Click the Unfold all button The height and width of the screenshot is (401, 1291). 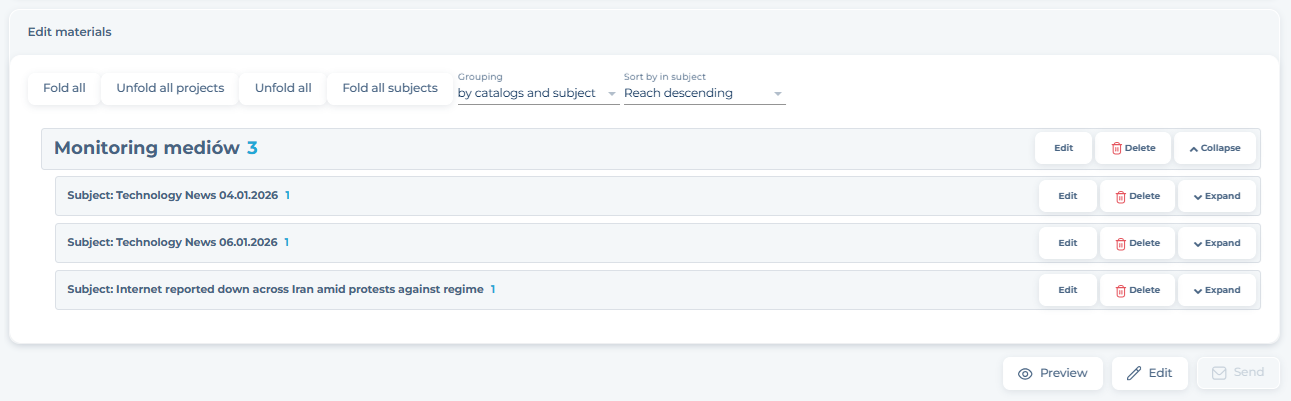coord(283,88)
